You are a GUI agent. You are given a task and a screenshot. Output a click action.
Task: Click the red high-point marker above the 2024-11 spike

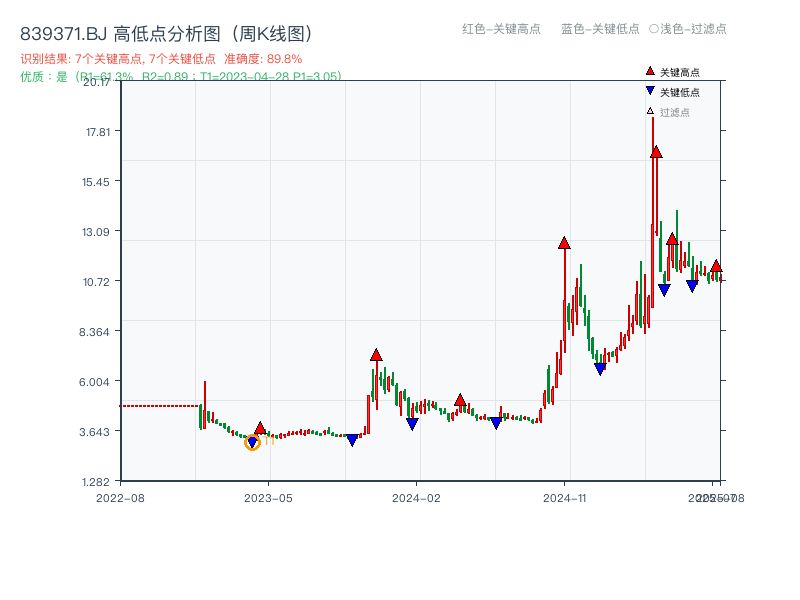click(x=562, y=242)
